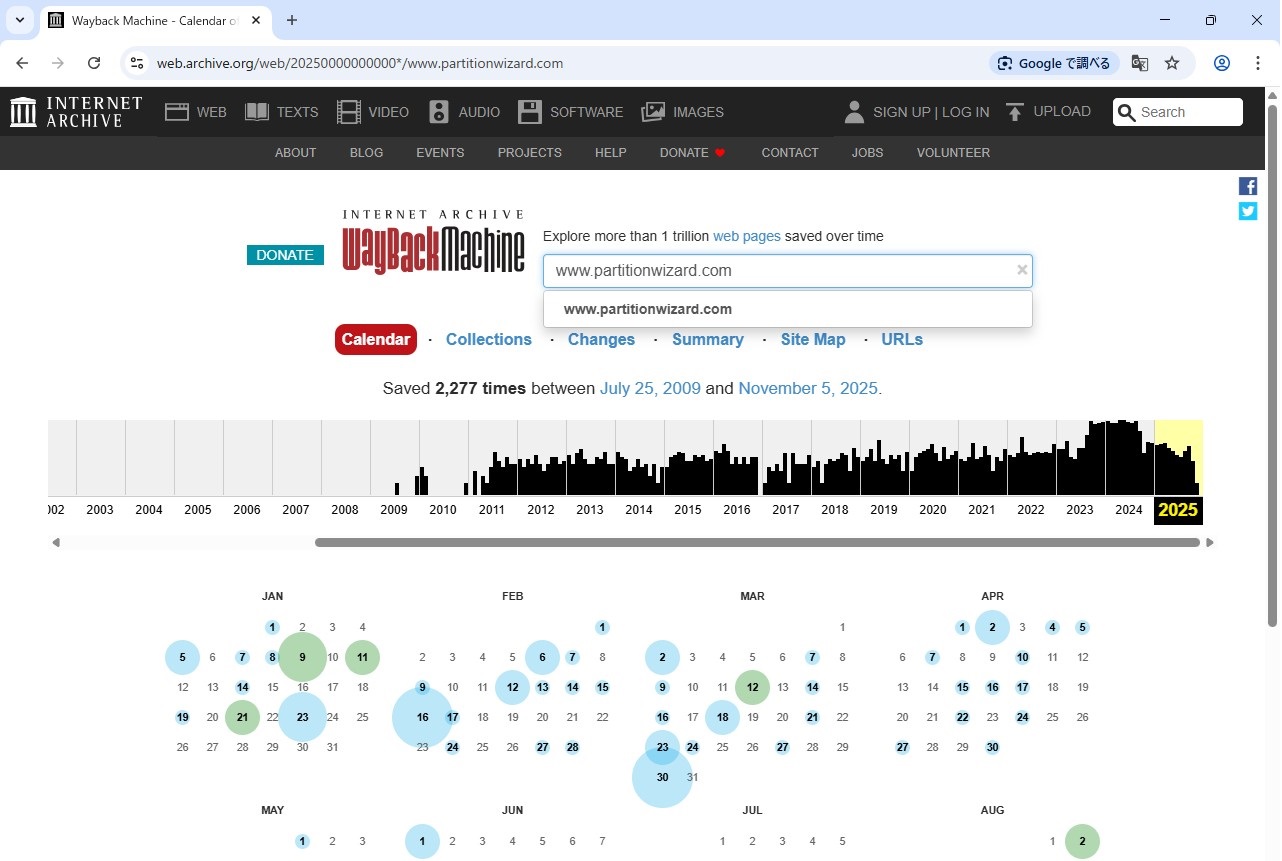The width and height of the screenshot is (1282, 861).
Task: Open the Summary tab
Action: 707,340
